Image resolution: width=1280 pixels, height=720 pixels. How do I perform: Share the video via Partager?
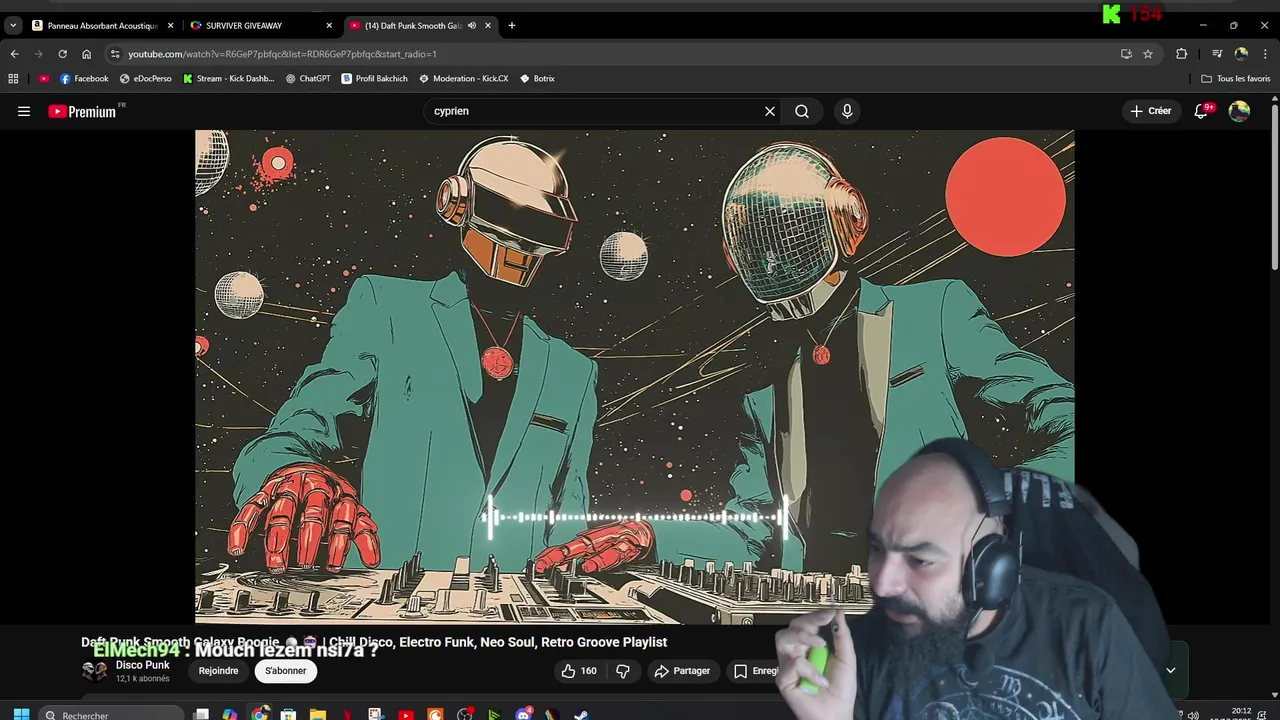[682, 671]
